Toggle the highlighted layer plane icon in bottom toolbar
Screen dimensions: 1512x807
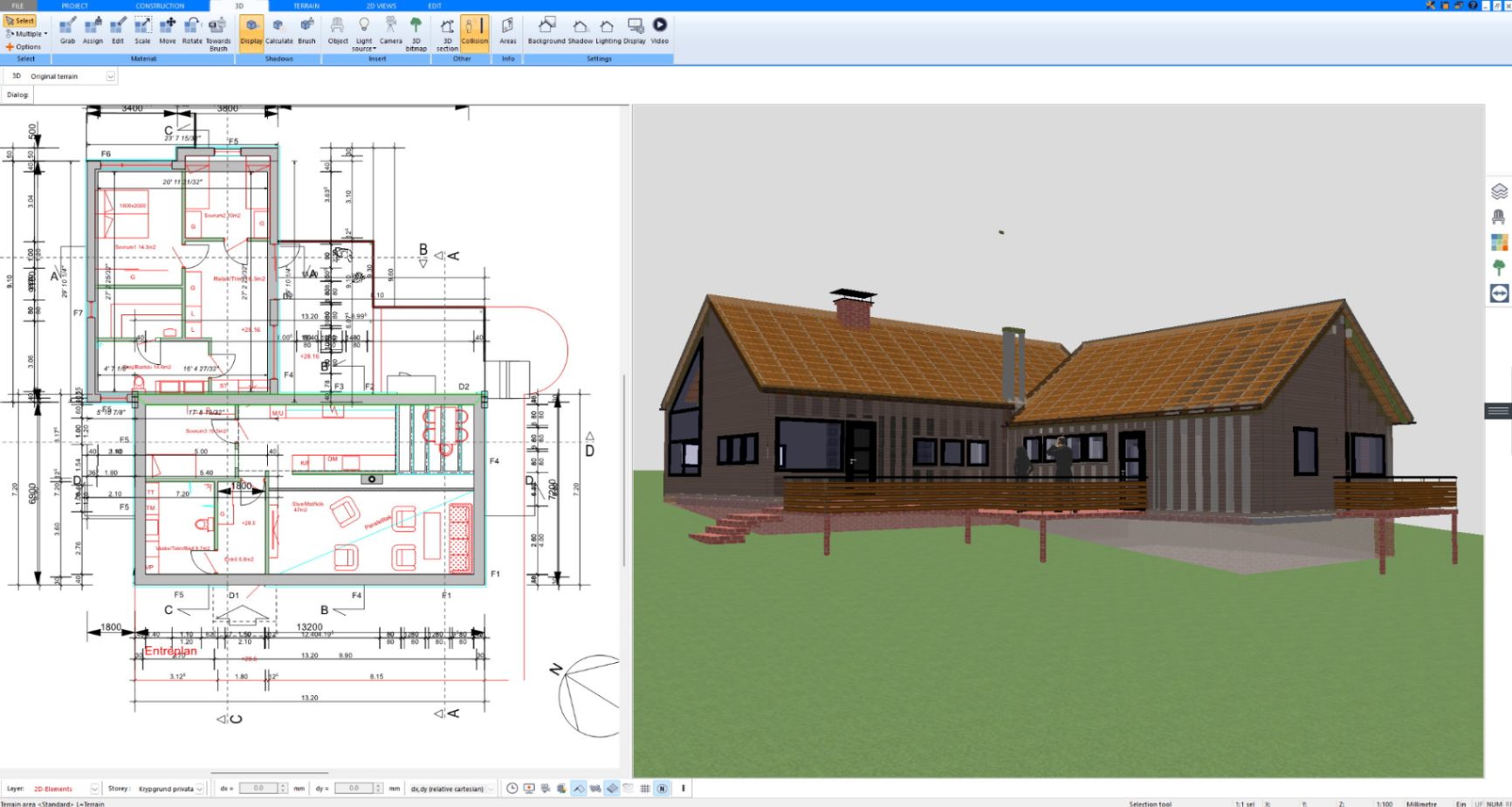coord(612,789)
